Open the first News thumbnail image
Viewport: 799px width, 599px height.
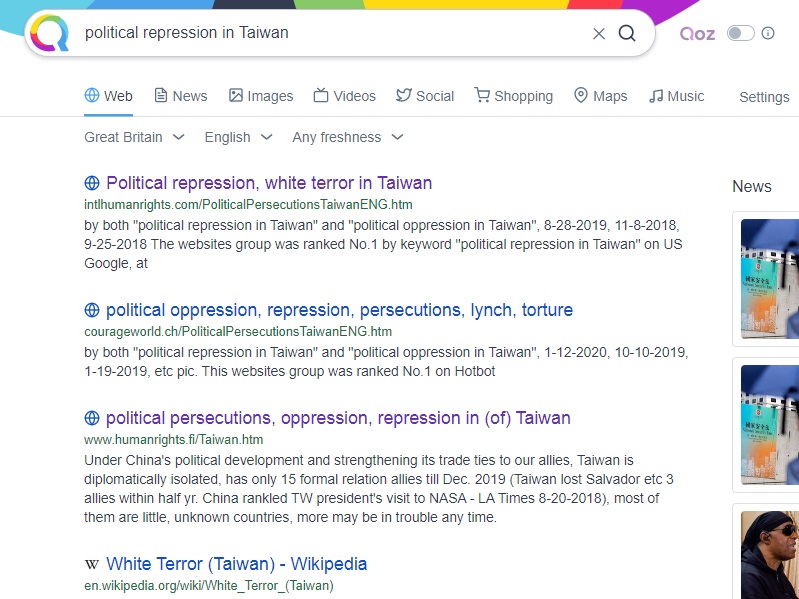coord(770,279)
